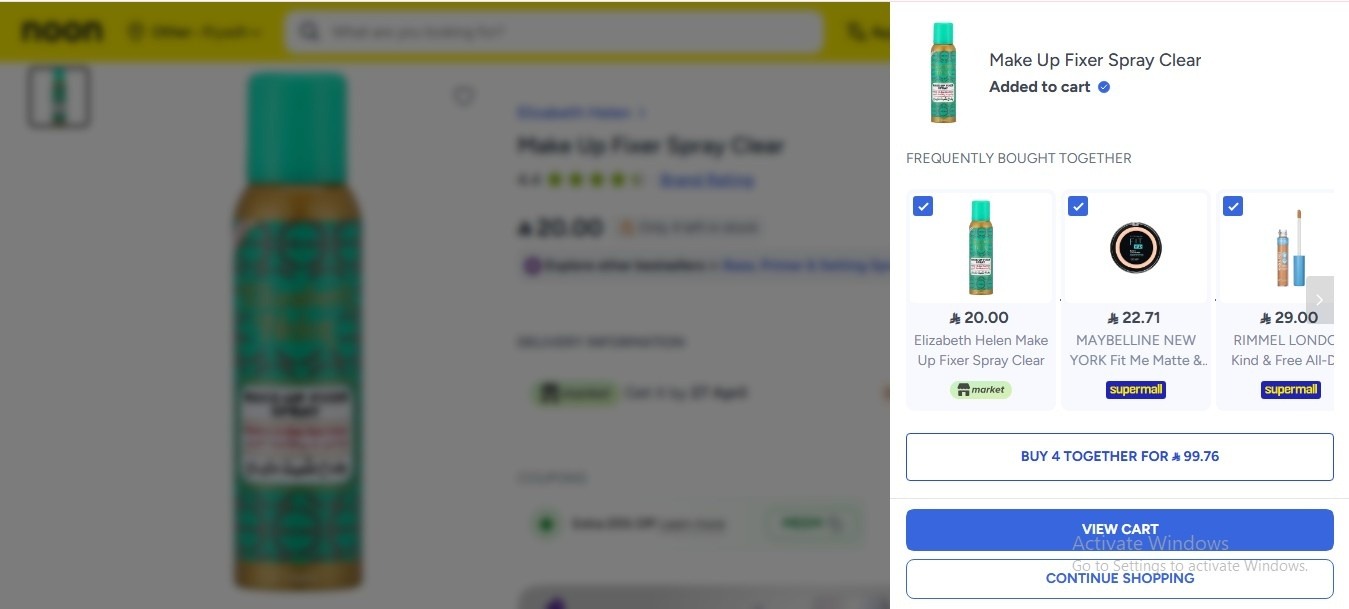Viewport: 1349px width, 609px height.
Task: Click the noon logo in the header
Action: pyautogui.click(x=62, y=32)
